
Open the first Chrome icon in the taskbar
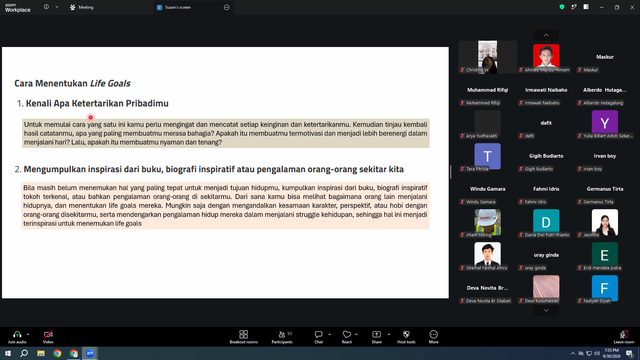57,353
